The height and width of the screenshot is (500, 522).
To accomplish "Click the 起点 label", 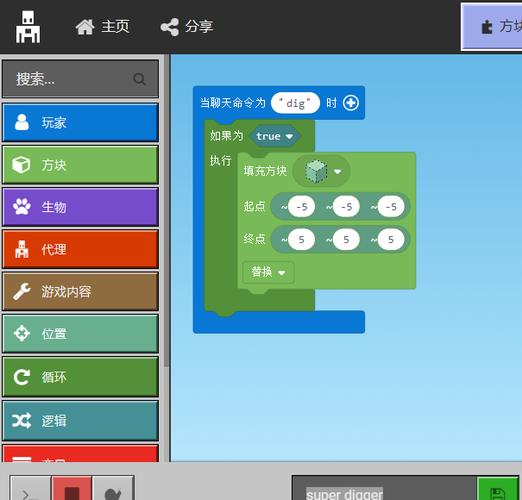I will (254, 206).
